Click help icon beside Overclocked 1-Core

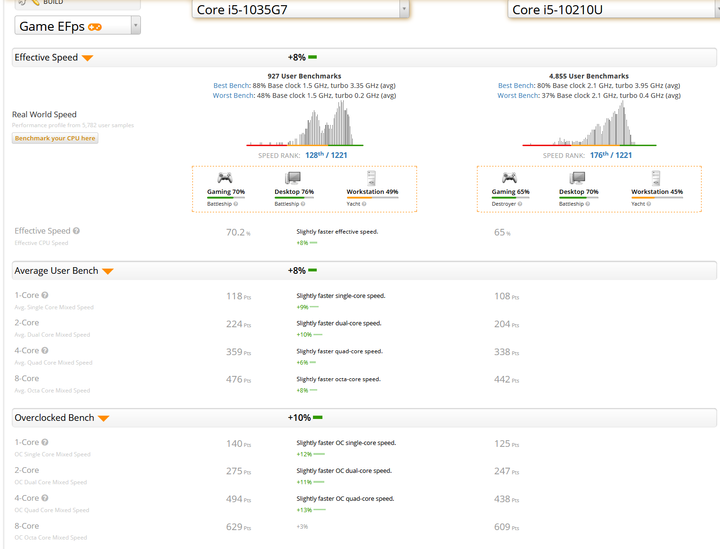tap(45, 443)
